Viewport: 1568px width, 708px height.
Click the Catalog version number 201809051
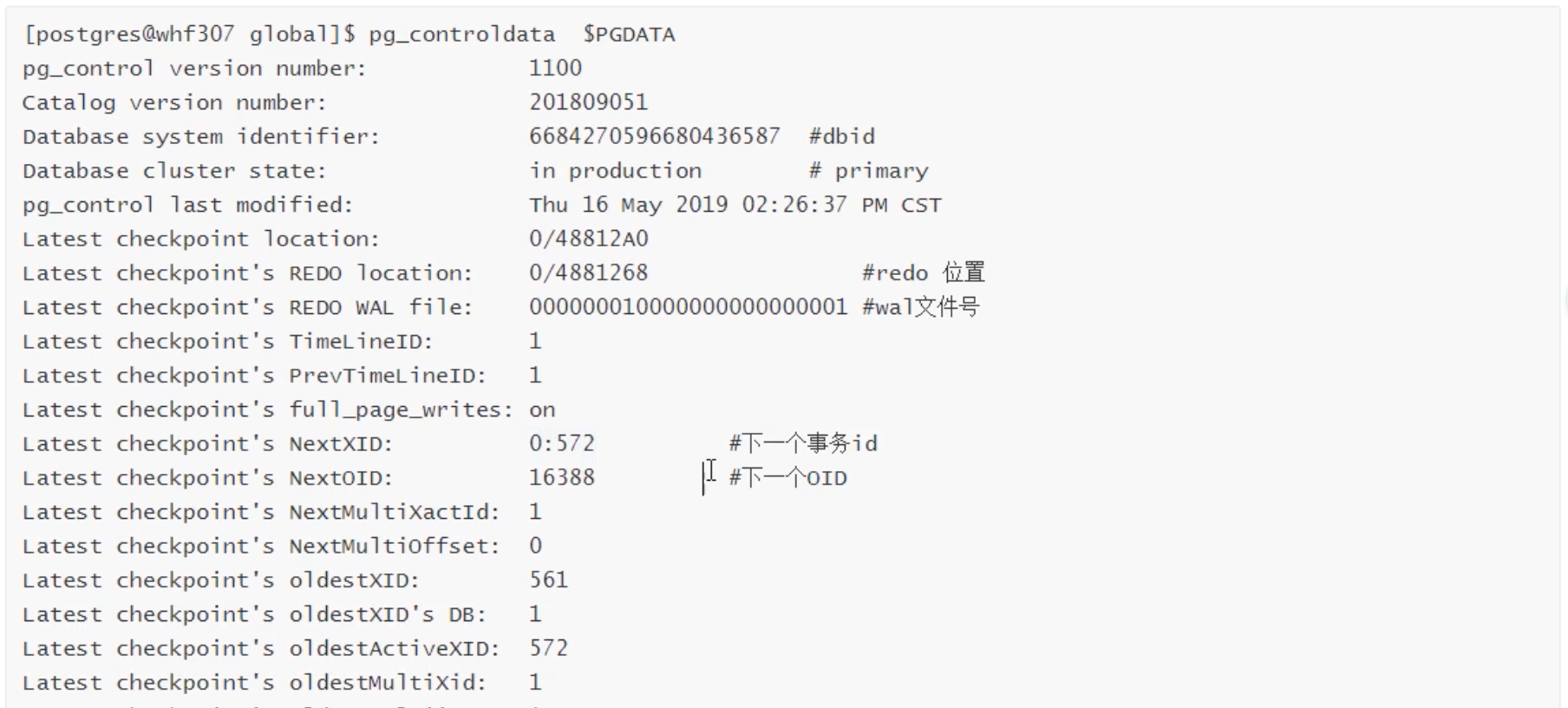[x=589, y=102]
